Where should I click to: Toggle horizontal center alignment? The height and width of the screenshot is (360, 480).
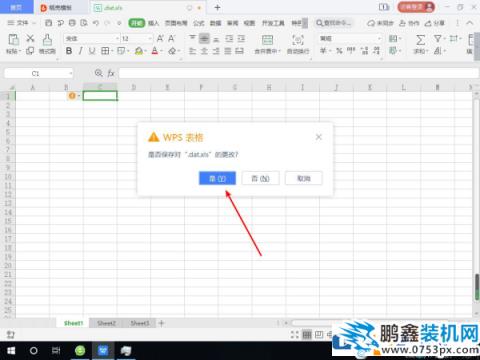pos(204,51)
